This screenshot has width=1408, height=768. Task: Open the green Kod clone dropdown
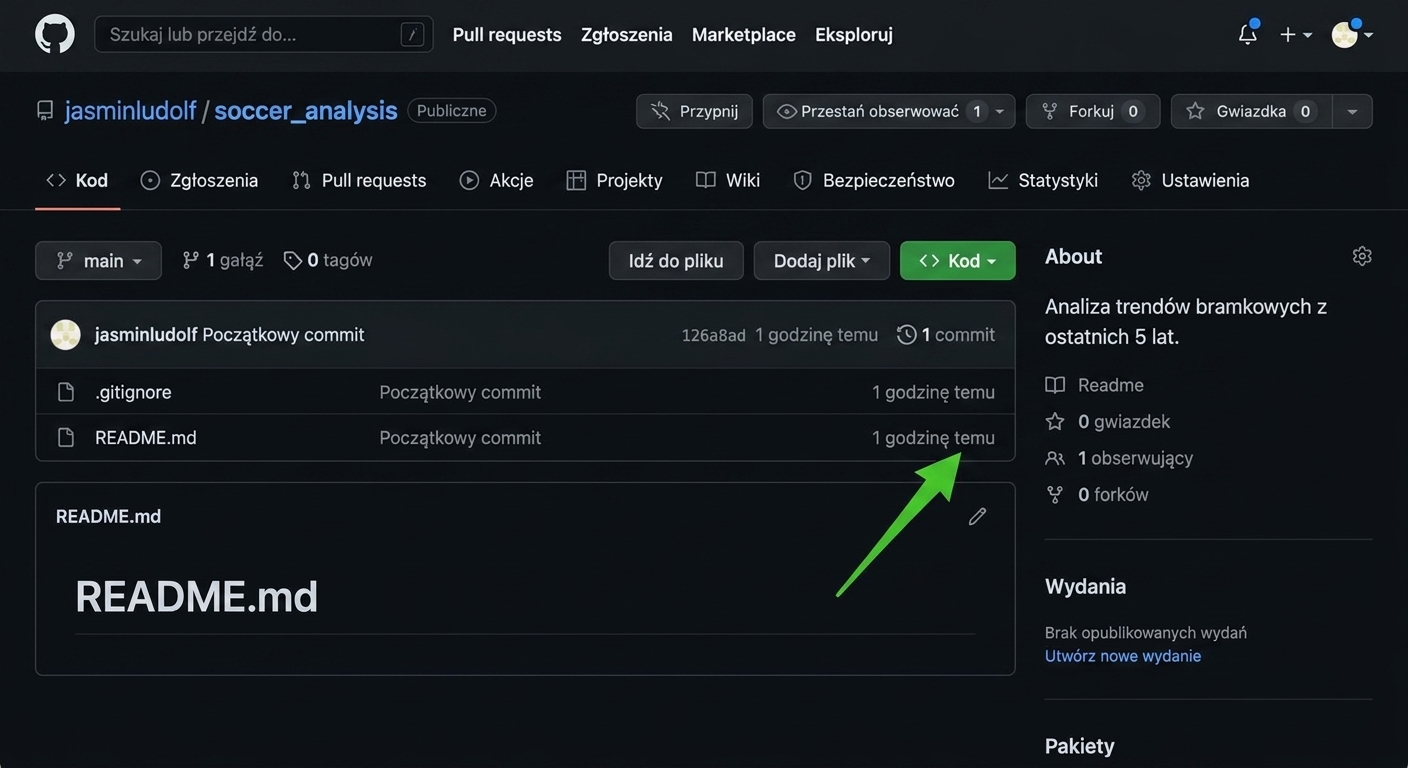pos(958,260)
